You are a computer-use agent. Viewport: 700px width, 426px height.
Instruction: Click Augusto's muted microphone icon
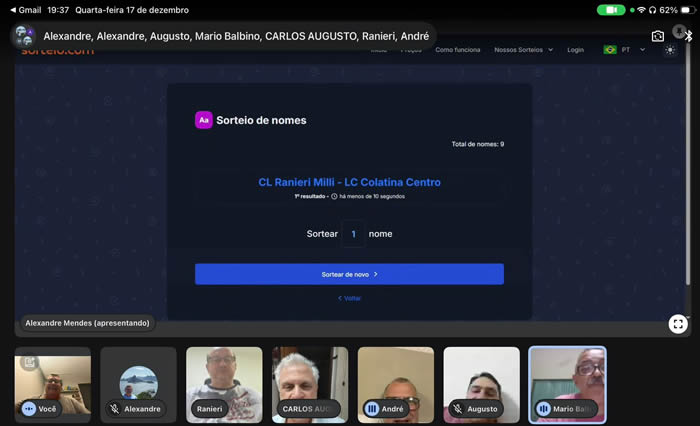[x=458, y=409]
